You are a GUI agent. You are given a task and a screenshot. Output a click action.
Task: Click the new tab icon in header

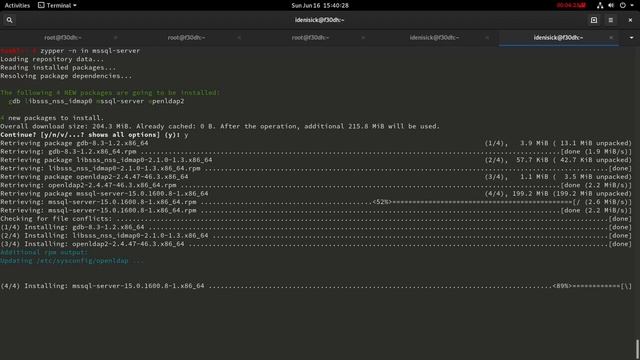click(x=594, y=20)
